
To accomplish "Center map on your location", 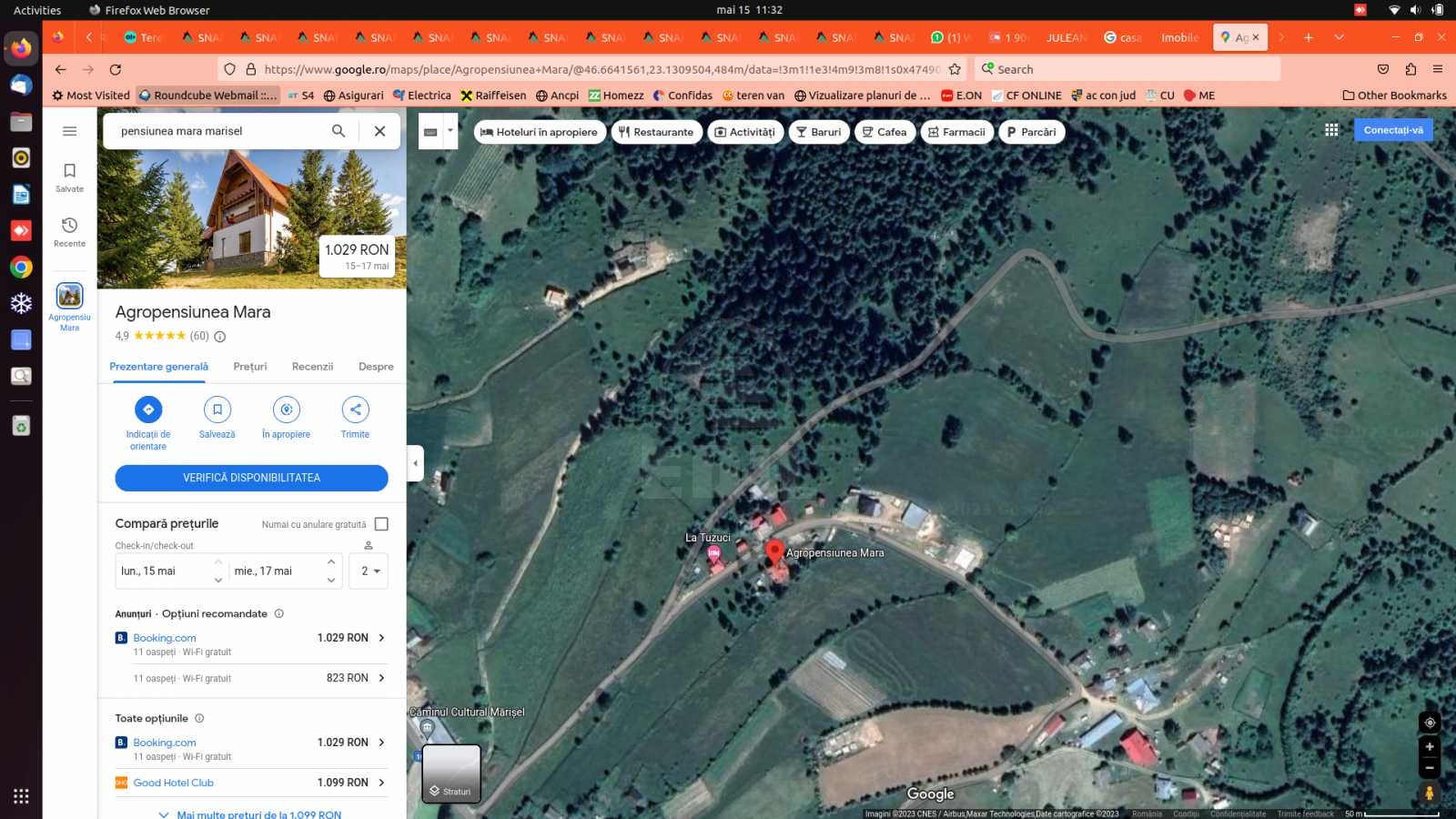I will (x=1429, y=723).
